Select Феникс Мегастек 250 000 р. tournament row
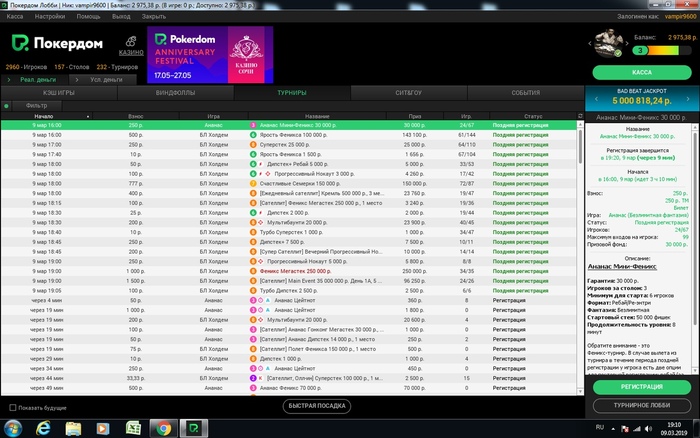 pos(289,271)
